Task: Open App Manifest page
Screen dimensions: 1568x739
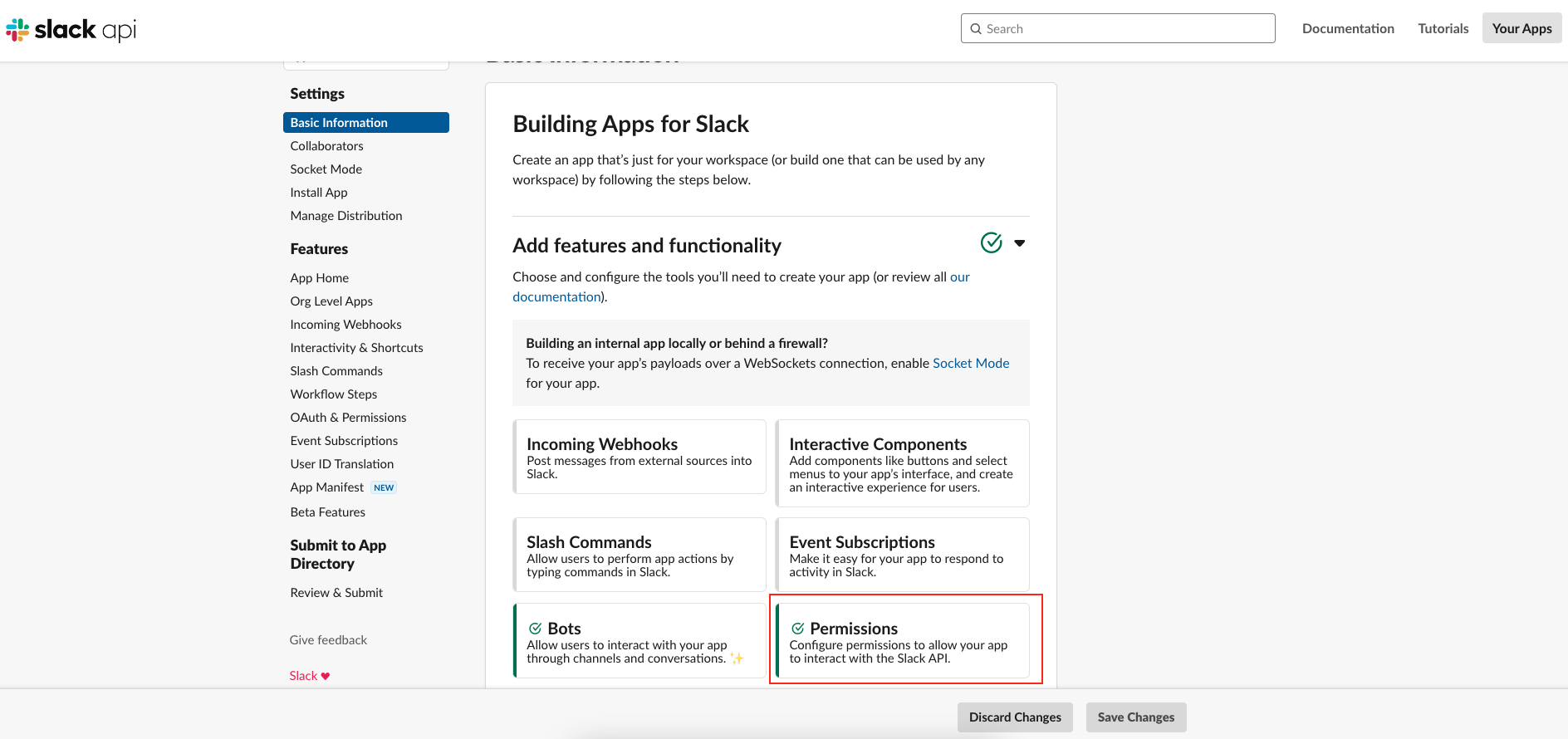Action: tap(327, 487)
